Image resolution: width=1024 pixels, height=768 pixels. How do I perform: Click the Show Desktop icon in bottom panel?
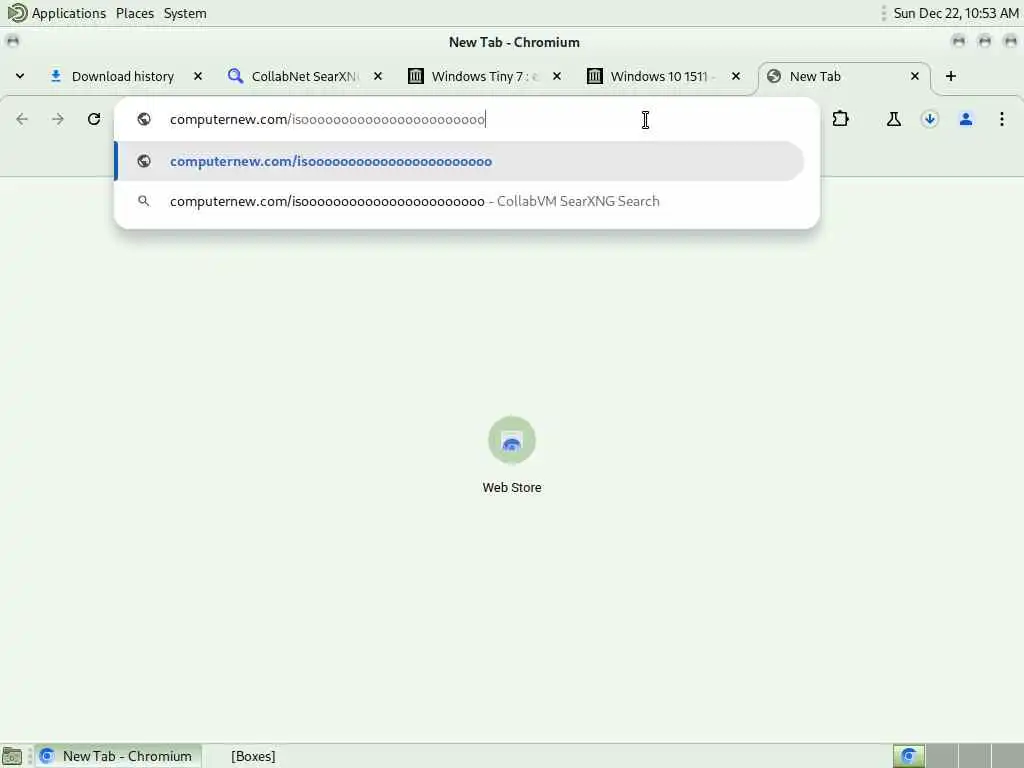pos(12,756)
